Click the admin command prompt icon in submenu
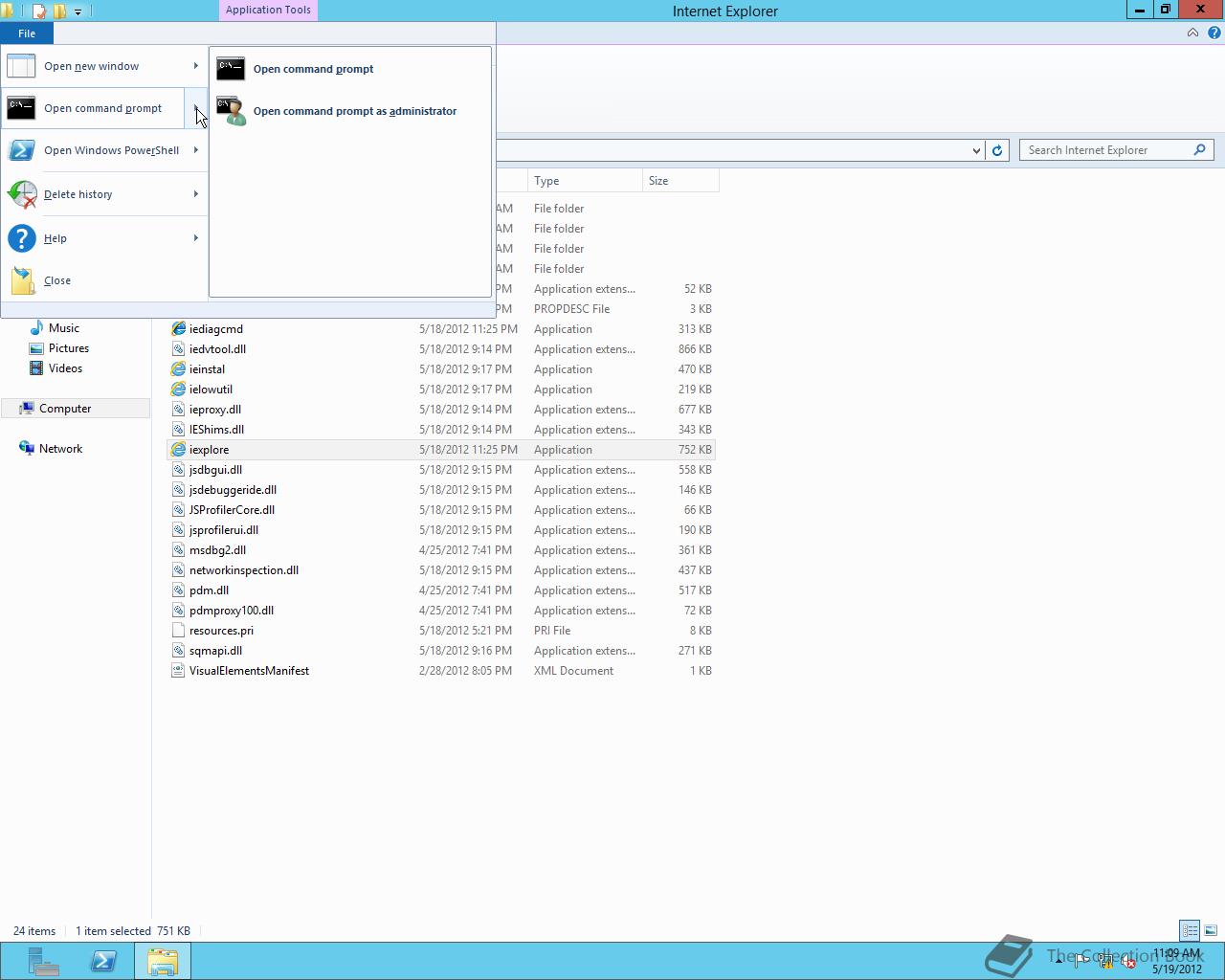The height and width of the screenshot is (980, 1225). (x=231, y=111)
